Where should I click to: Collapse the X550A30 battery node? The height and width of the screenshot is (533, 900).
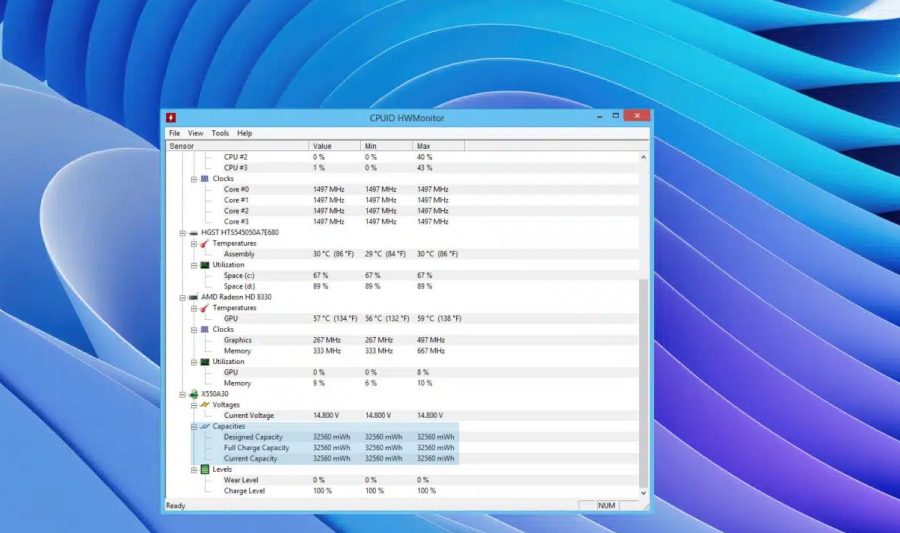coord(183,394)
